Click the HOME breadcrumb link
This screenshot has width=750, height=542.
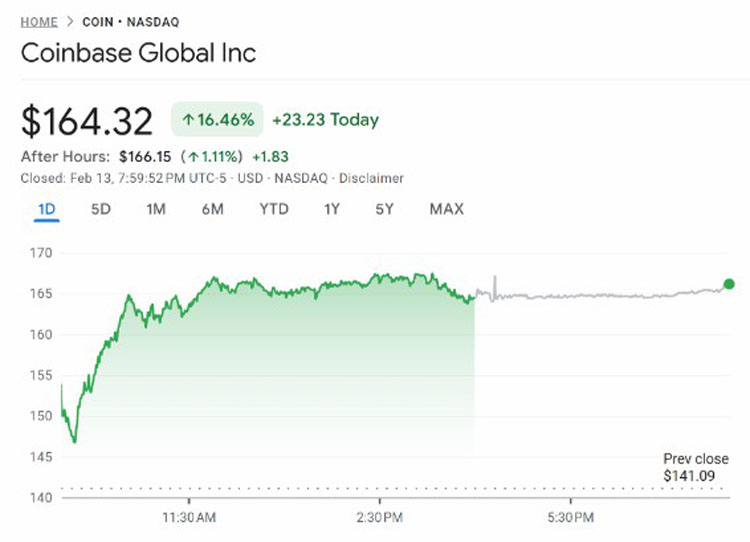click(39, 21)
